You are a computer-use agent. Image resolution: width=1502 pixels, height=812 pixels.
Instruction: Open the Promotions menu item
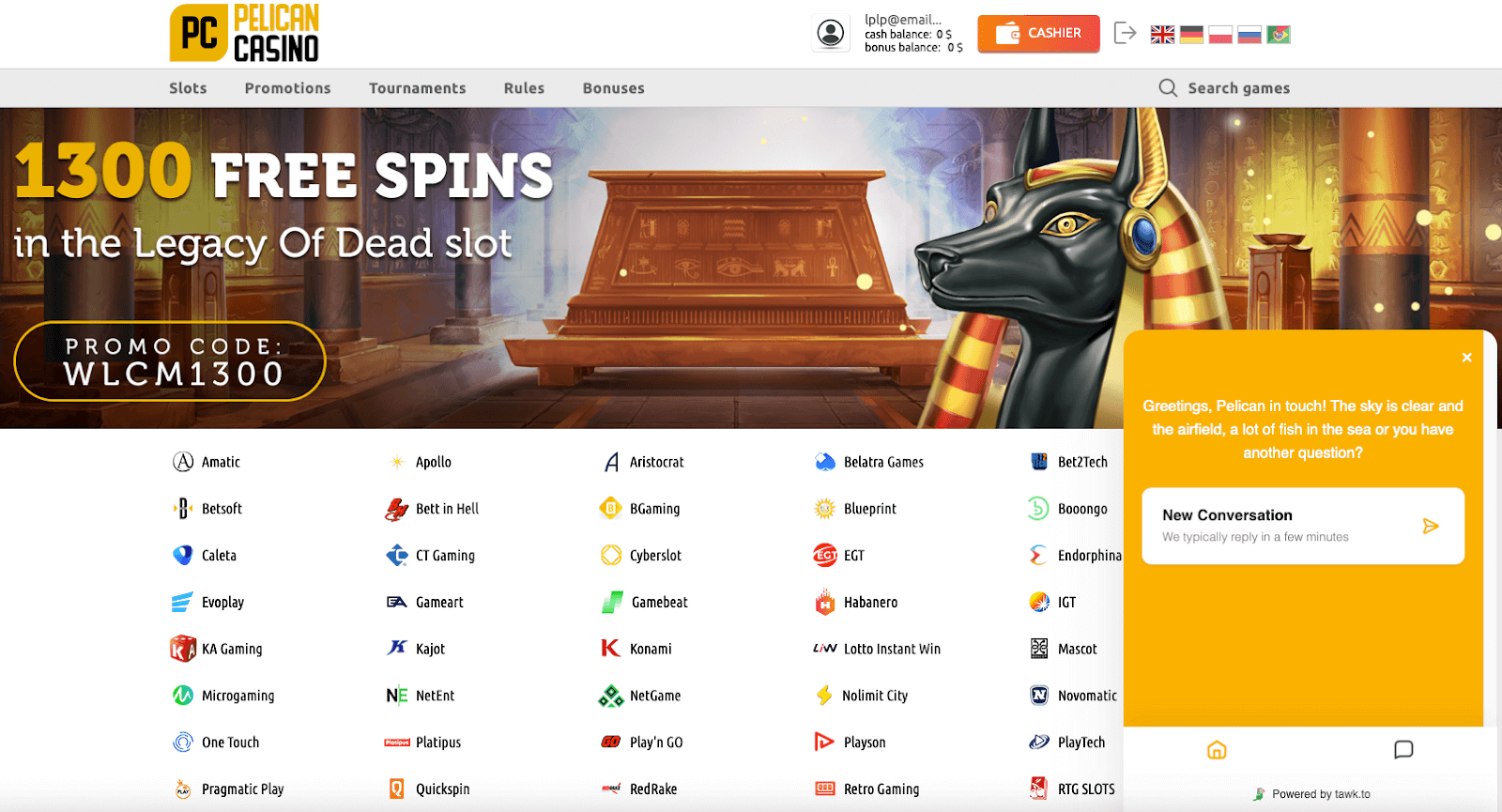(x=287, y=88)
